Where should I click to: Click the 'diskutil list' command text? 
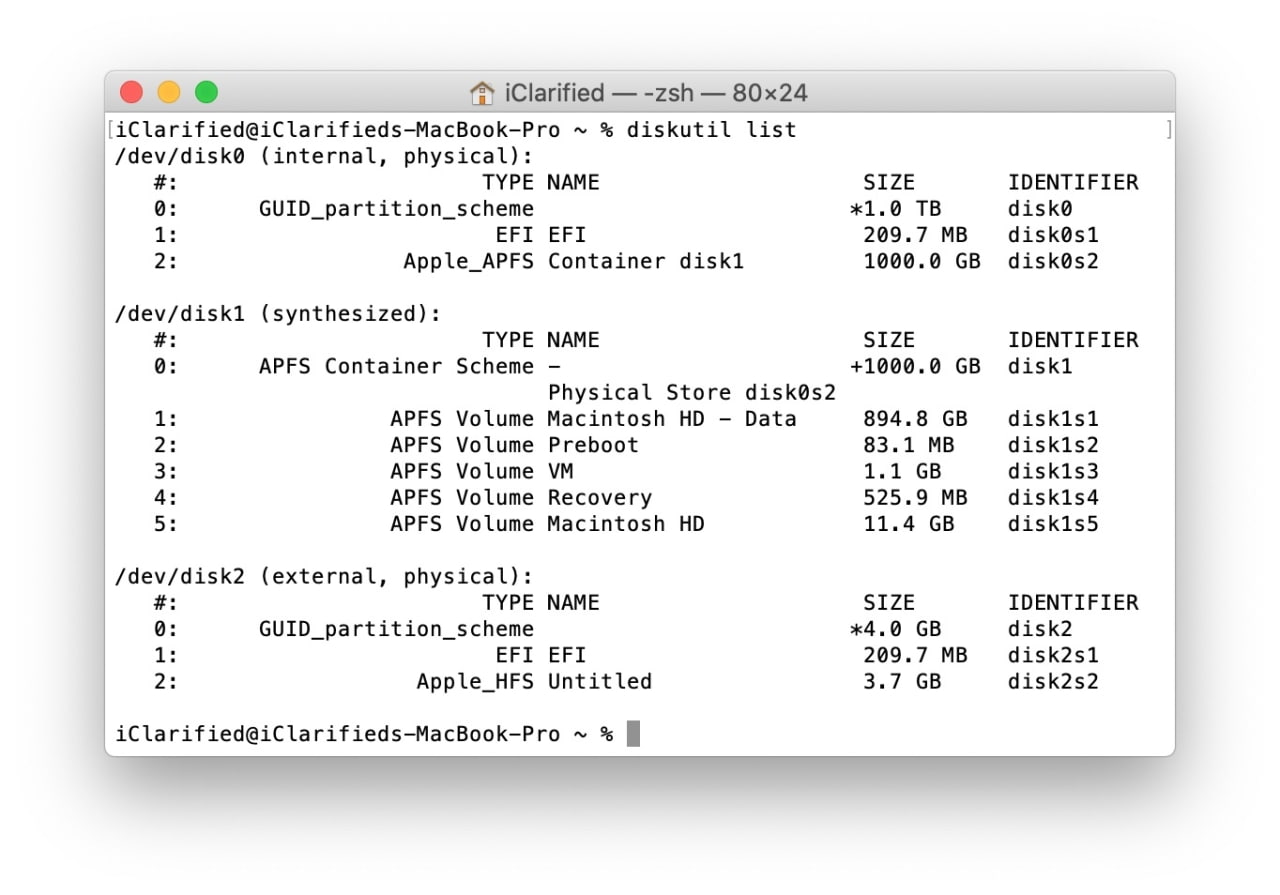point(711,130)
